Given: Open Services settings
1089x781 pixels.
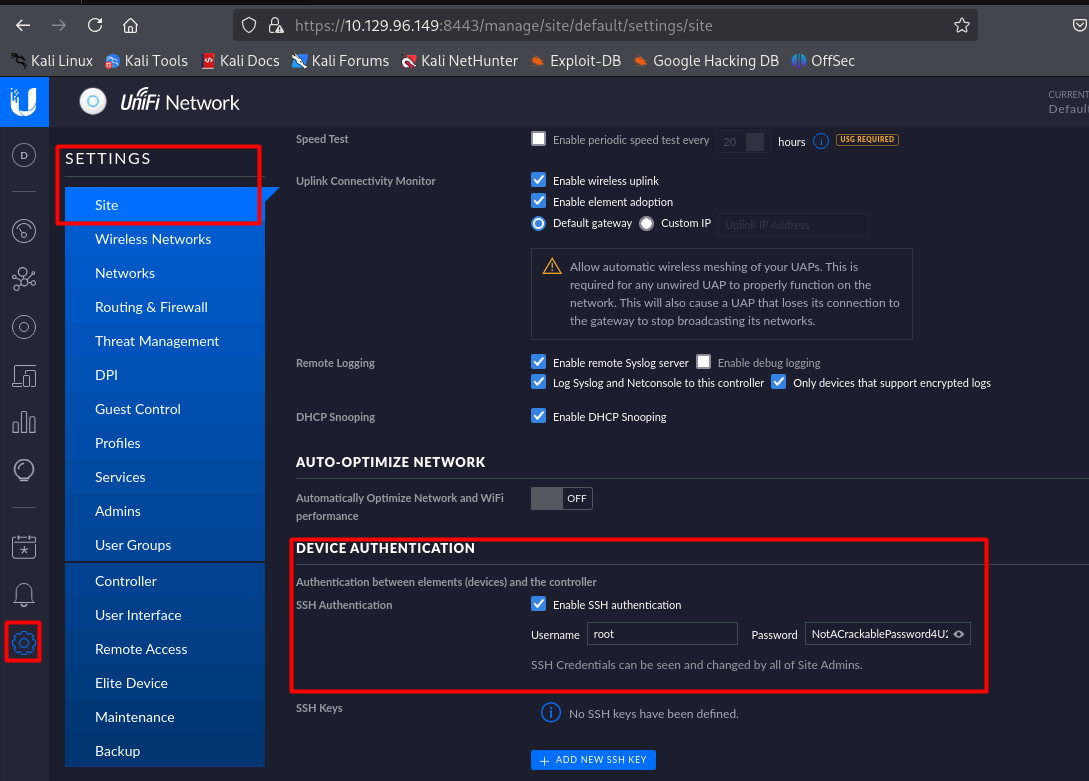Looking at the screenshot, I should click(x=165, y=477).
